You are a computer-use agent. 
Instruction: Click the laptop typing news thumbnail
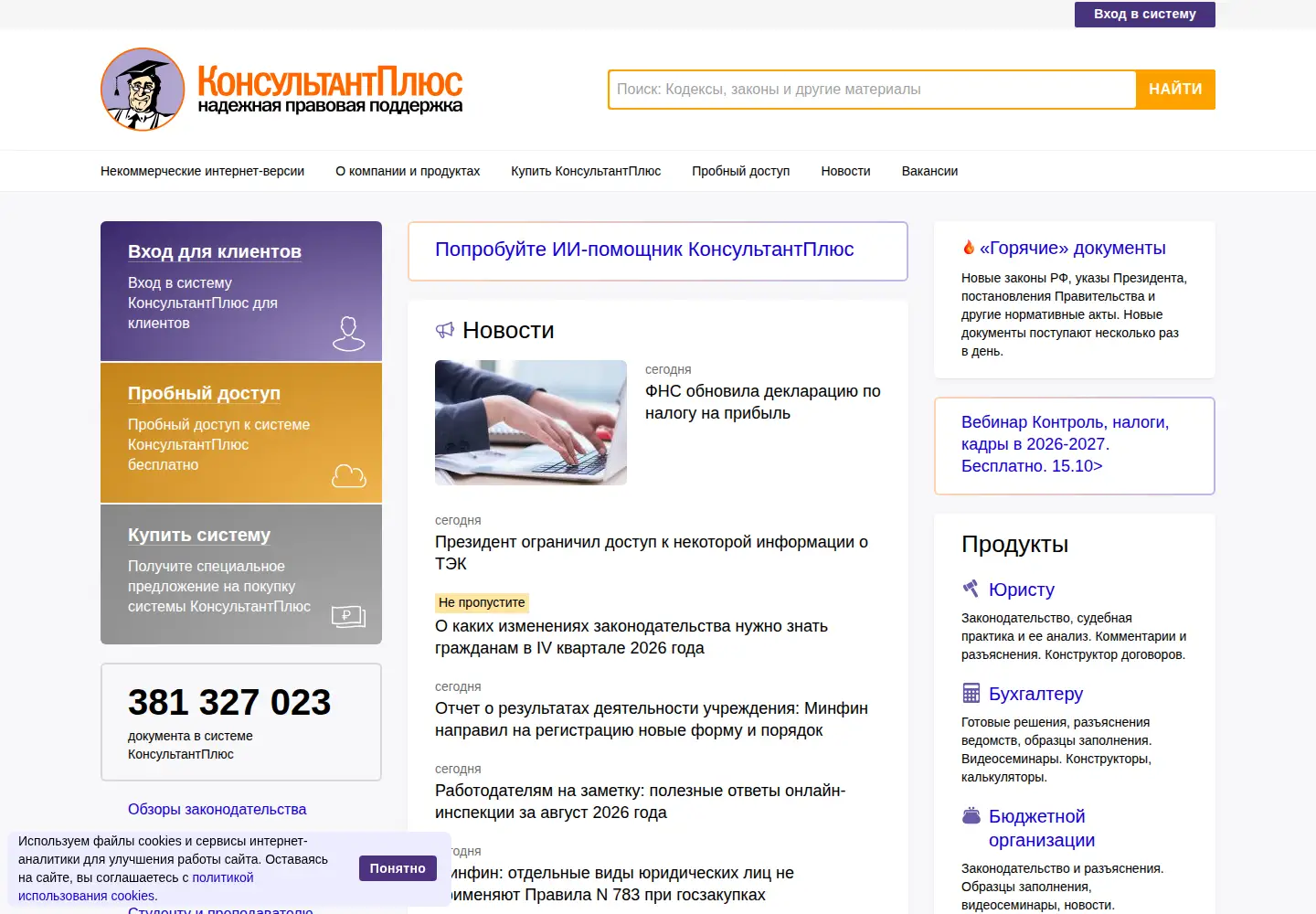531,422
